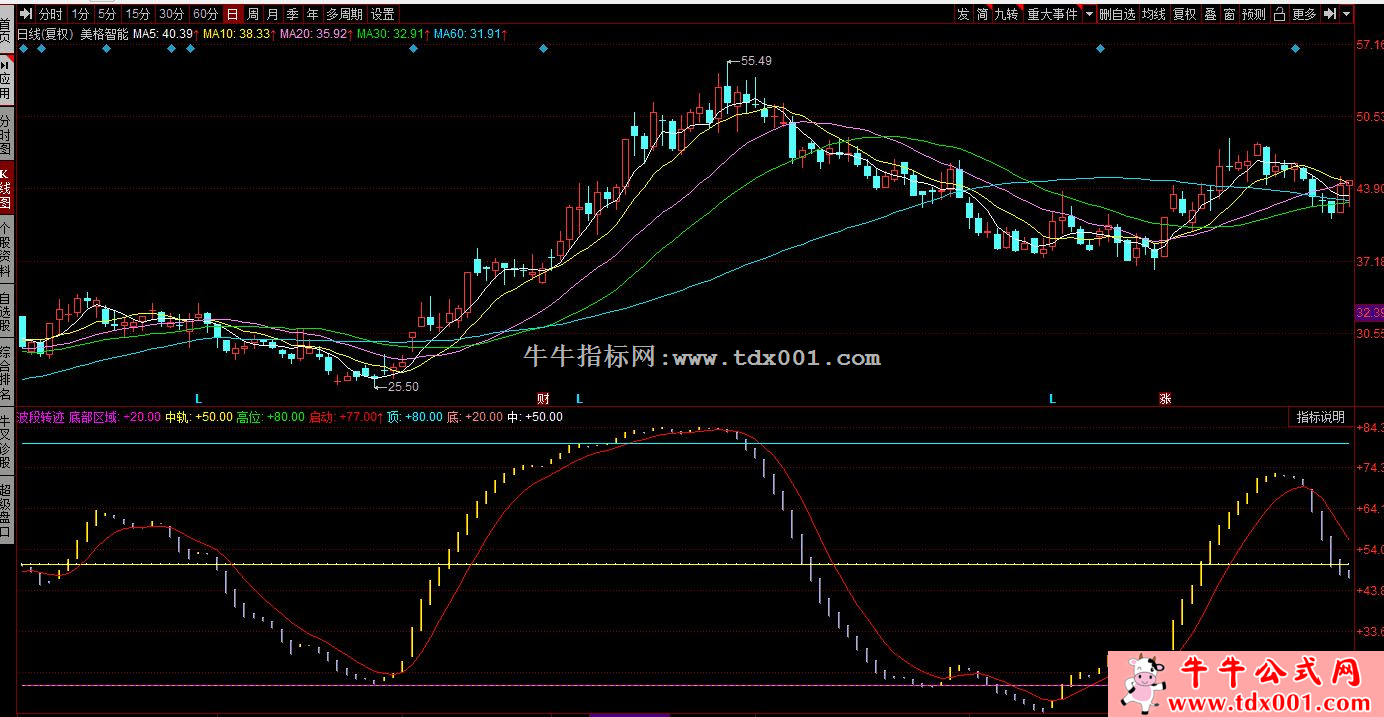Image resolution: width=1384 pixels, height=717 pixels.
Task: Open the 牛叉诊股 sidebar tab
Action: pyautogui.click(x=7, y=443)
